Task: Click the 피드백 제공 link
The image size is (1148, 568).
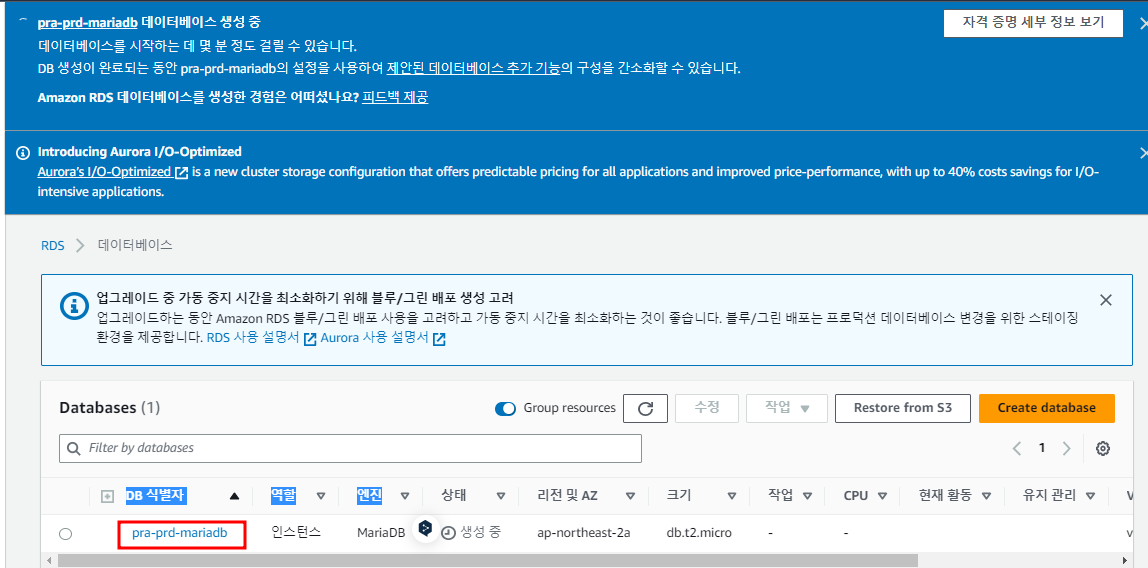Action: coord(395,97)
